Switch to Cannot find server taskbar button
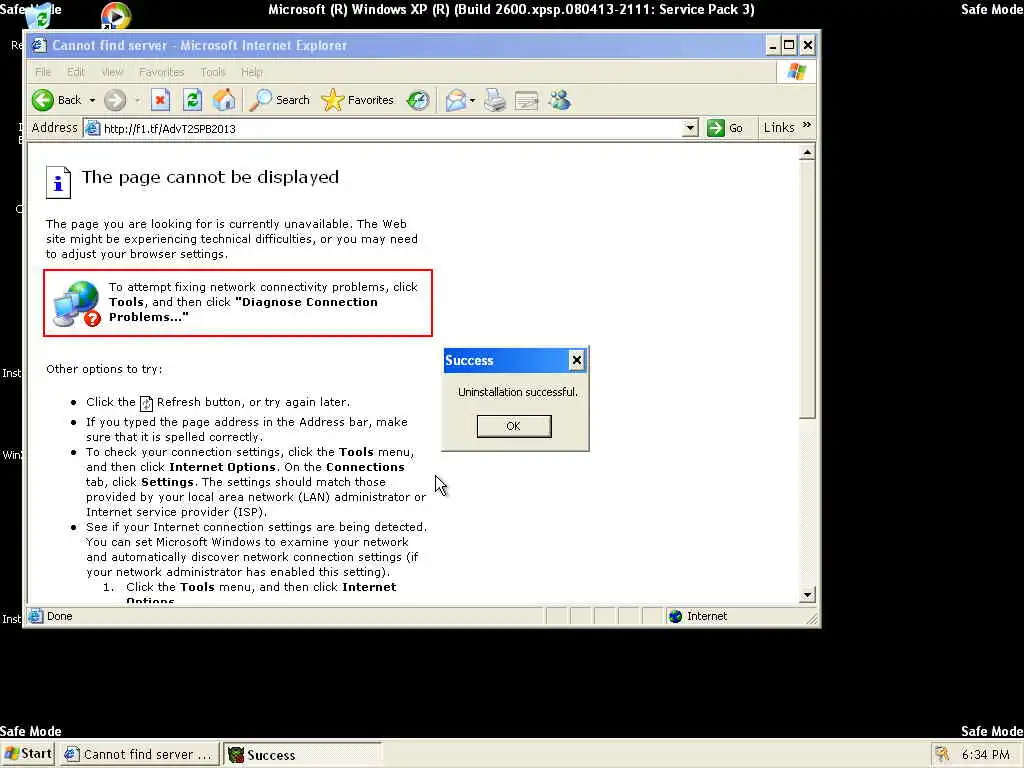This screenshot has width=1024, height=768. [x=139, y=754]
